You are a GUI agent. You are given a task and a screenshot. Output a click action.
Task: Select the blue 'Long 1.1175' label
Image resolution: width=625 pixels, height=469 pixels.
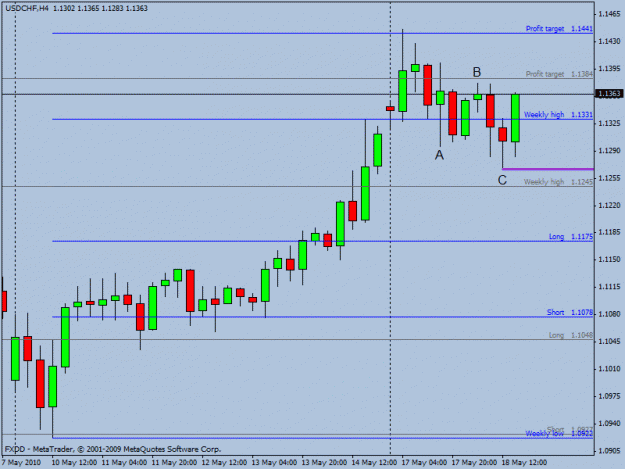point(570,237)
